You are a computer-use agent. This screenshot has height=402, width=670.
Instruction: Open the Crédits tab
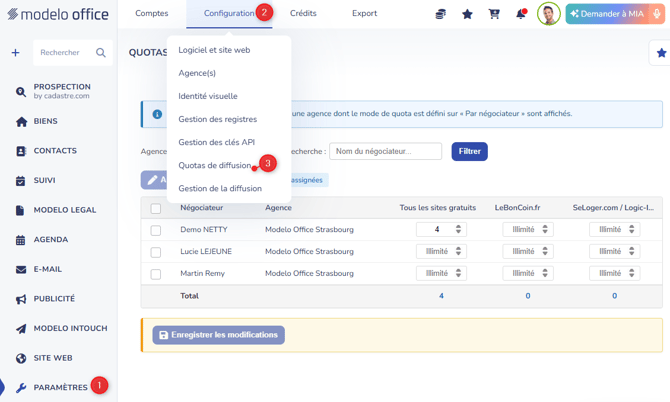[x=303, y=13]
